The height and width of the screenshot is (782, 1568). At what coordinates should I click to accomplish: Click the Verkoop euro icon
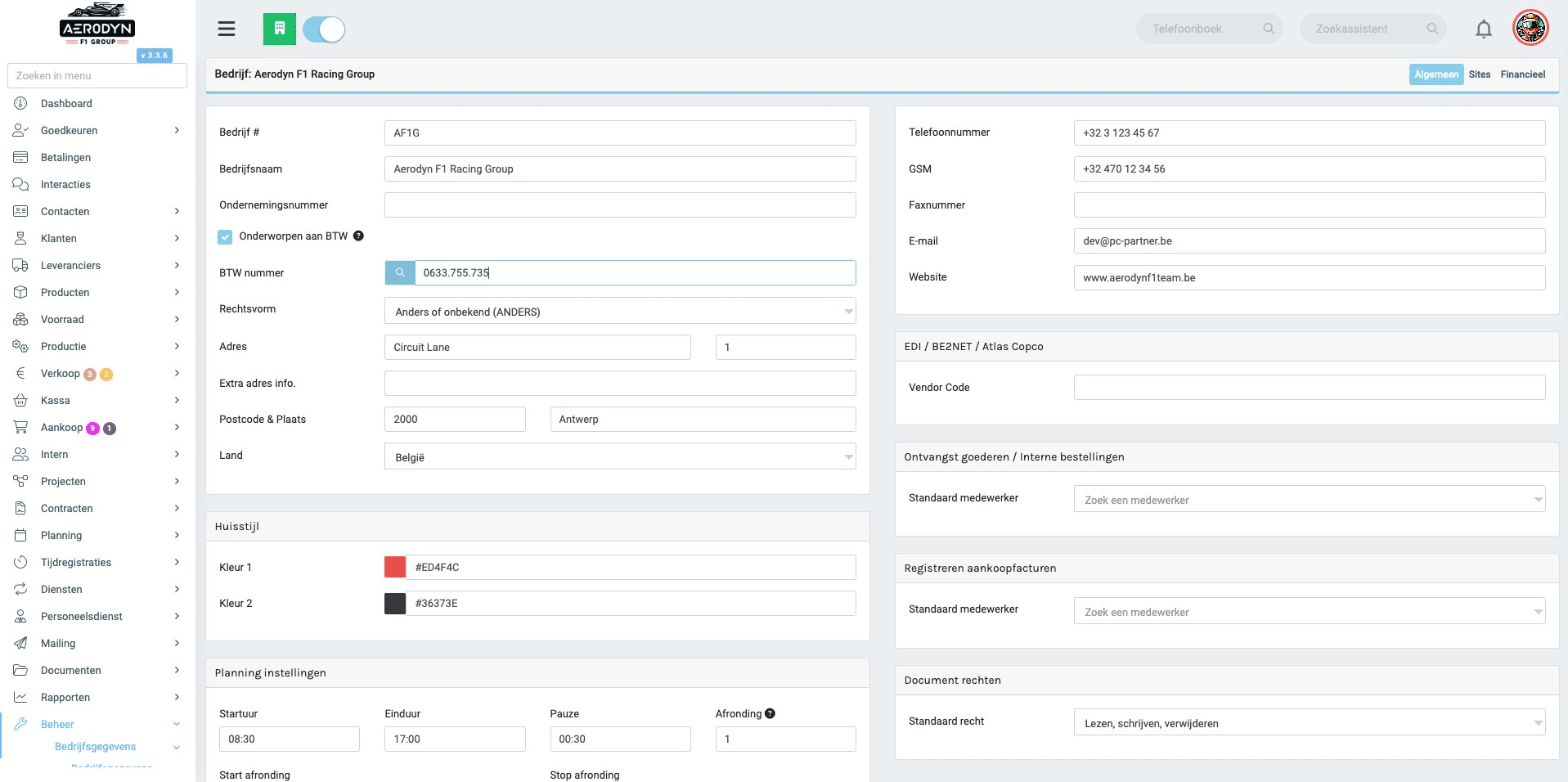[x=20, y=373]
